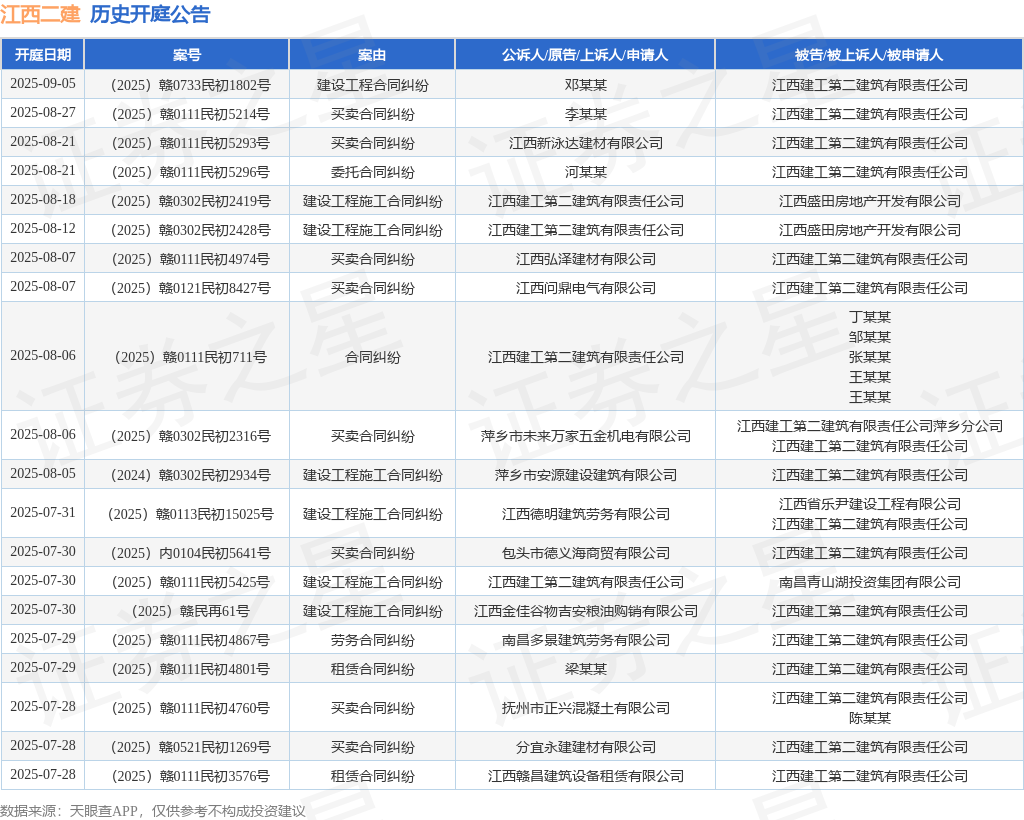The height and width of the screenshot is (820, 1024).
Task: Select date 2025-08-18
Action: pyautogui.click(x=43, y=200)
